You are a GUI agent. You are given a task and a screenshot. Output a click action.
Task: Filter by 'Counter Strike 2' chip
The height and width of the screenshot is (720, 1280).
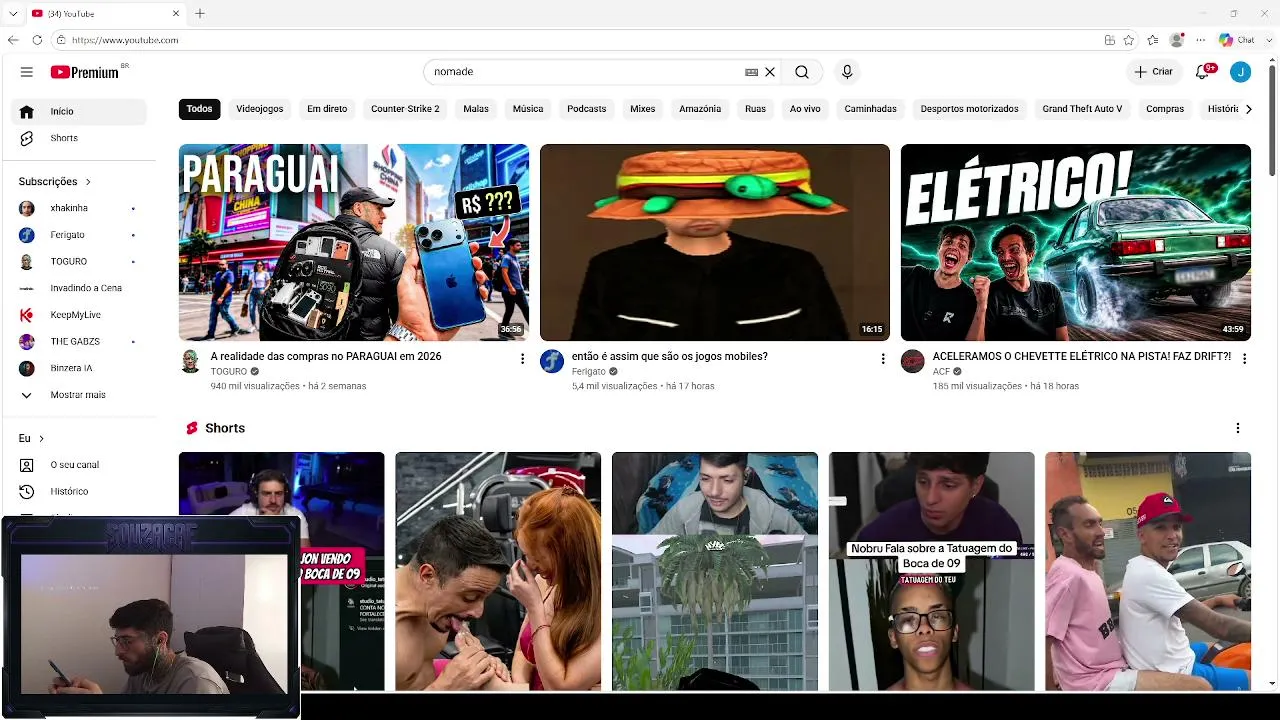[405, 109]
